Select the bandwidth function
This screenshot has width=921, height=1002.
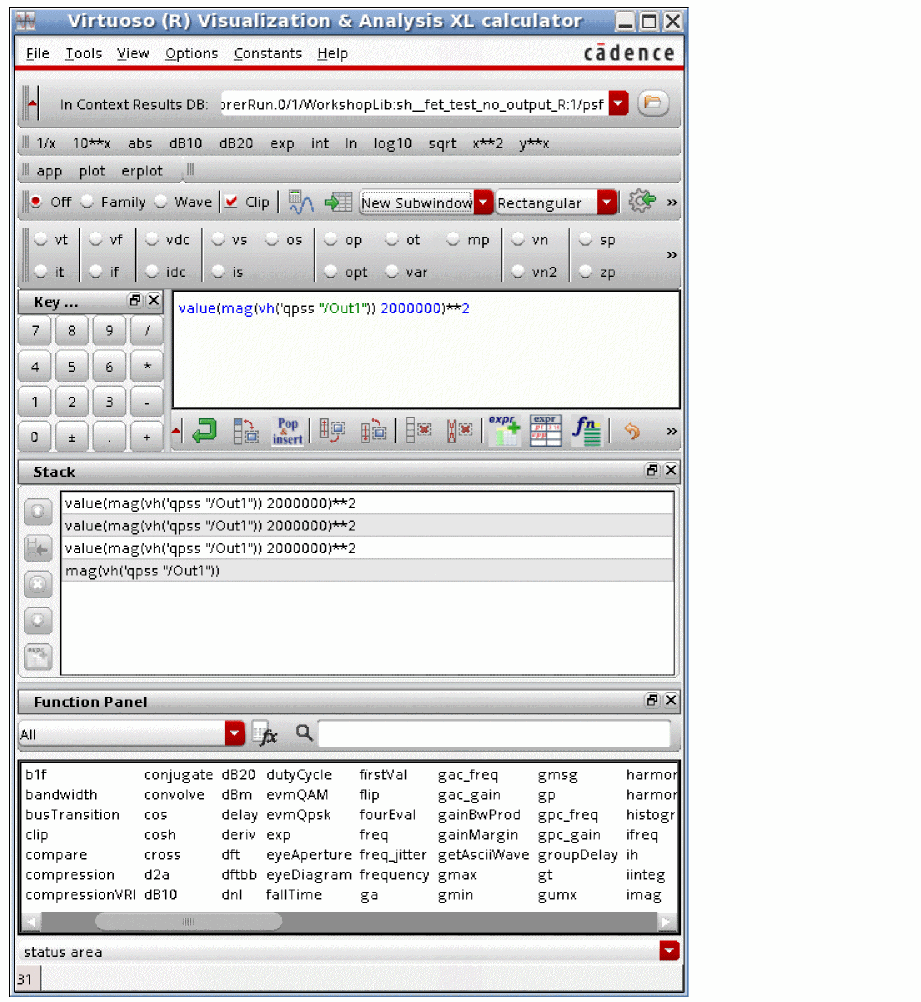click(x=61, y=794)
